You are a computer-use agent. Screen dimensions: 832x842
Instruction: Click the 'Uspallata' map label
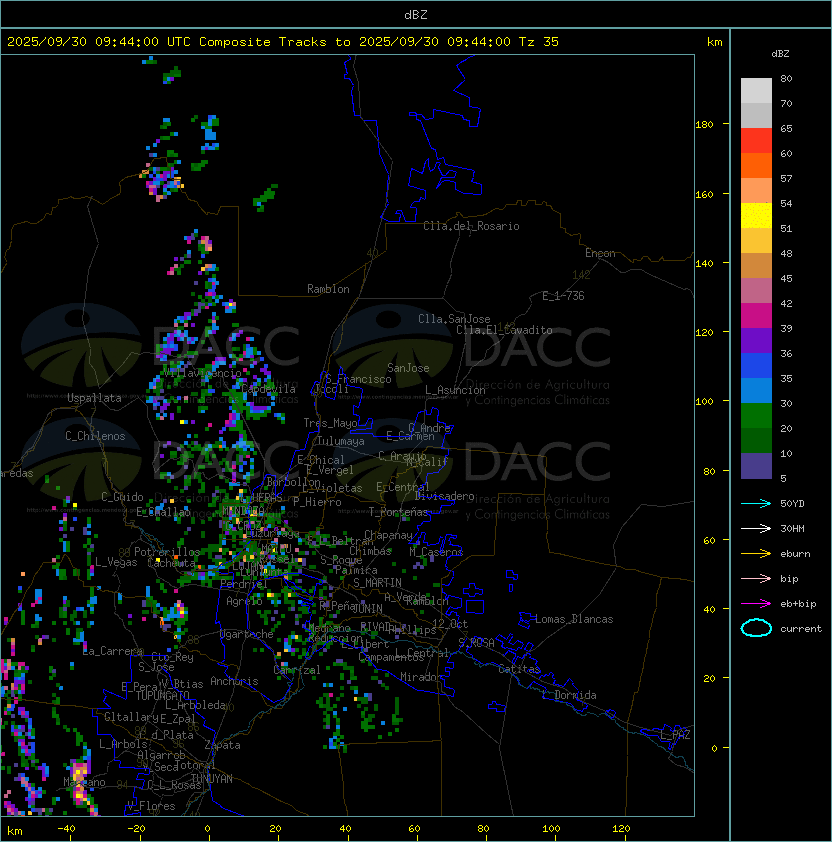pyautogui.click(x=94, y=398)
